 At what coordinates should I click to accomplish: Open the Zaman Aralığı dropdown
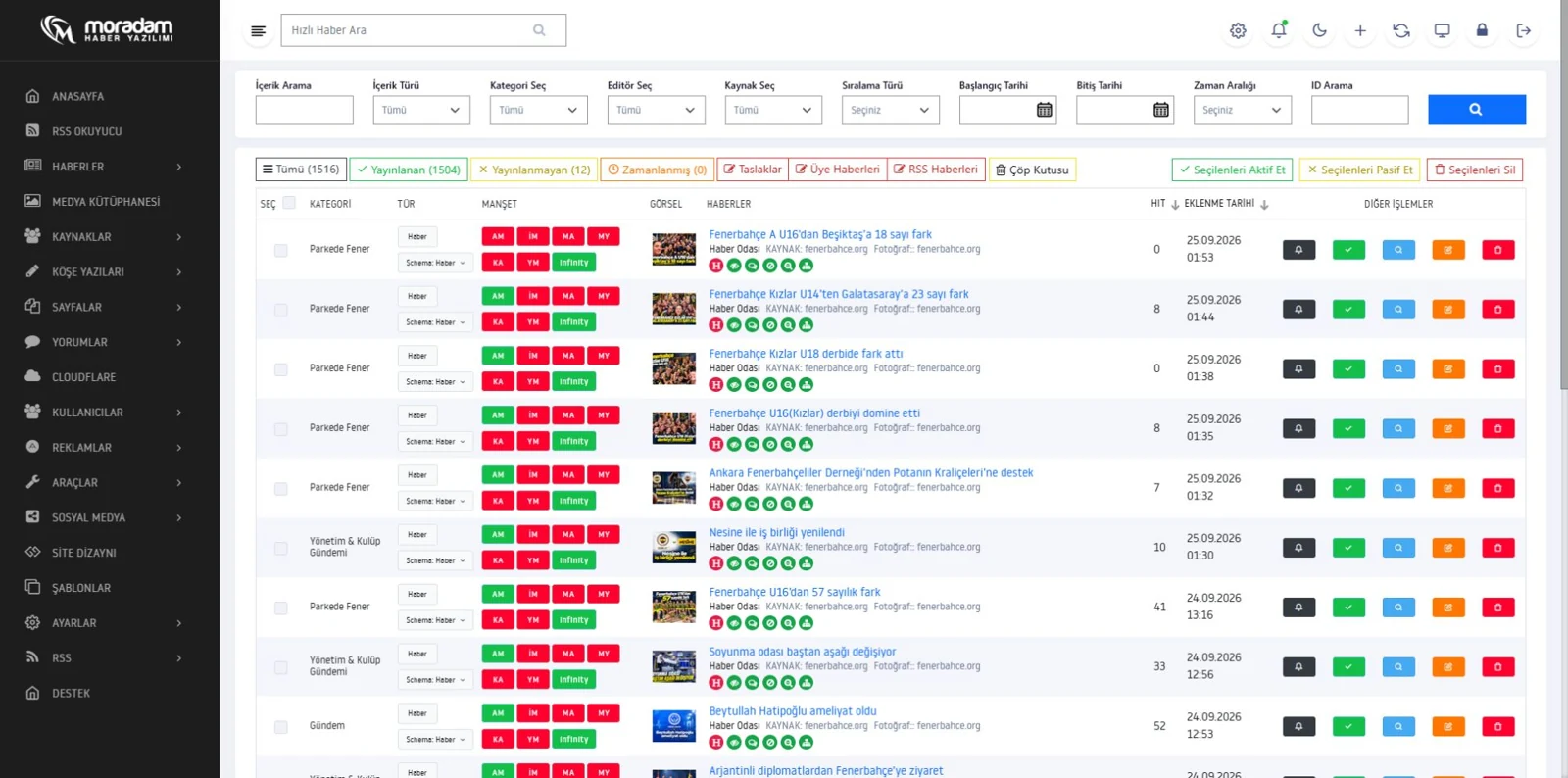[x=1242, y=110]
